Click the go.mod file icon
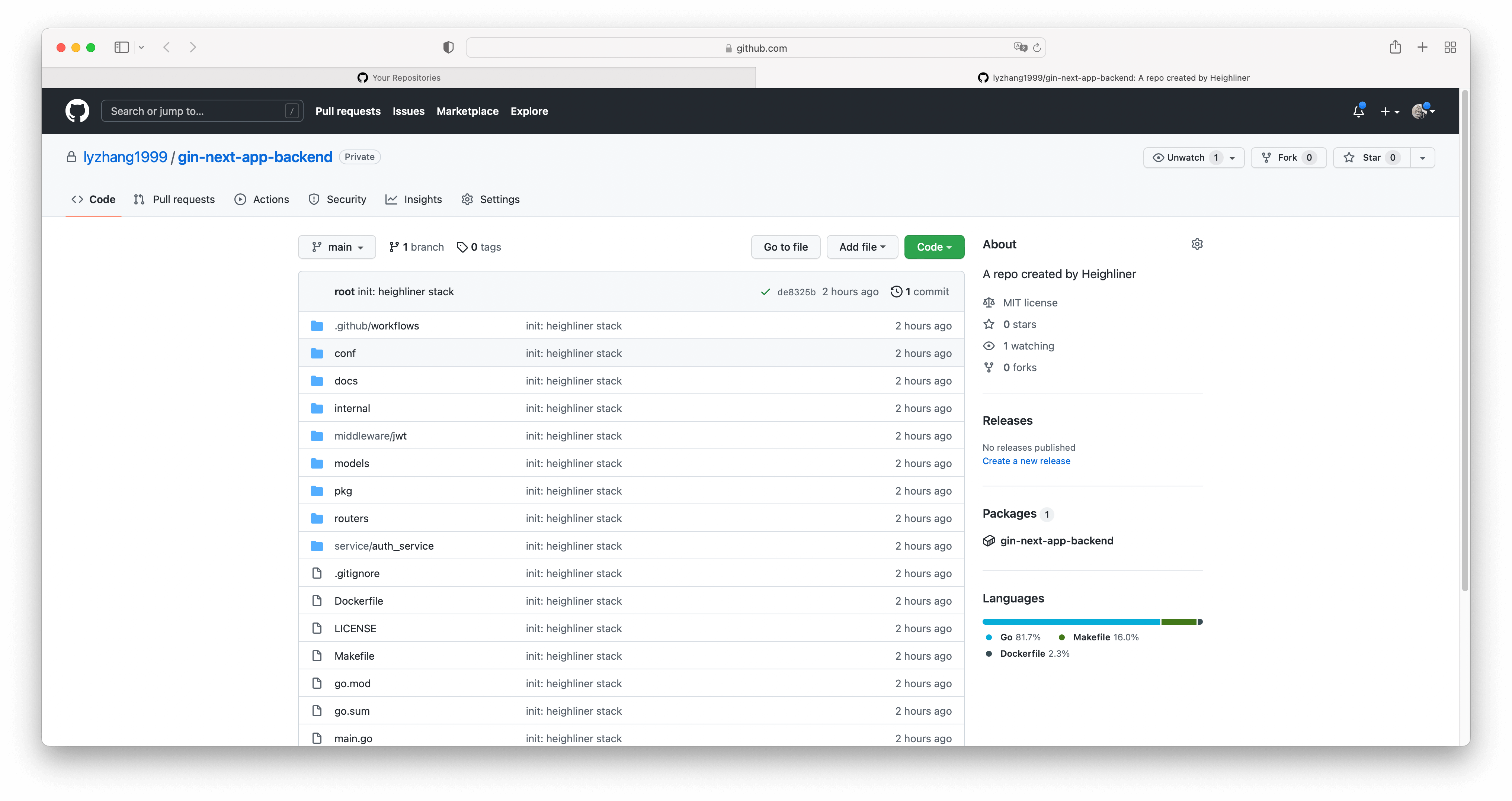The image size is (1512, 801). click(x=317, y=683)
